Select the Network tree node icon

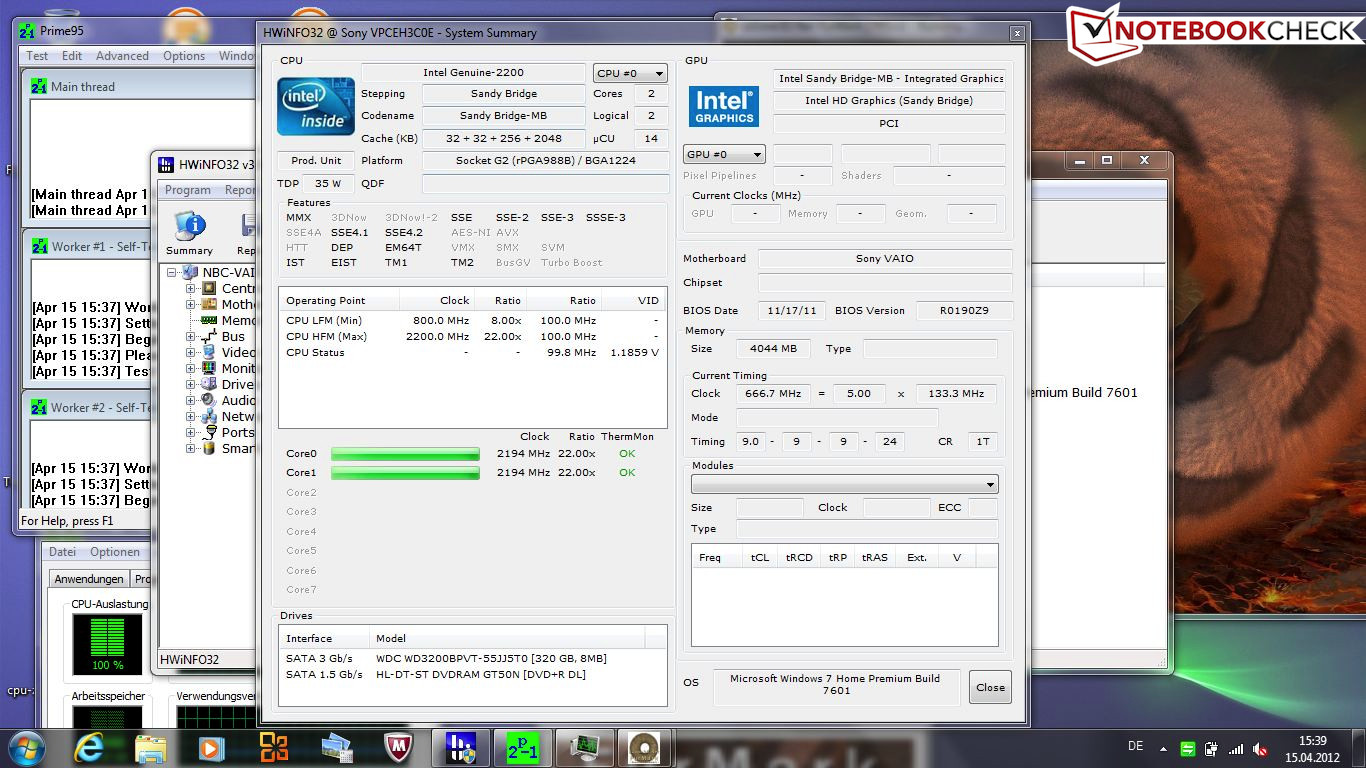pos(209,416)
